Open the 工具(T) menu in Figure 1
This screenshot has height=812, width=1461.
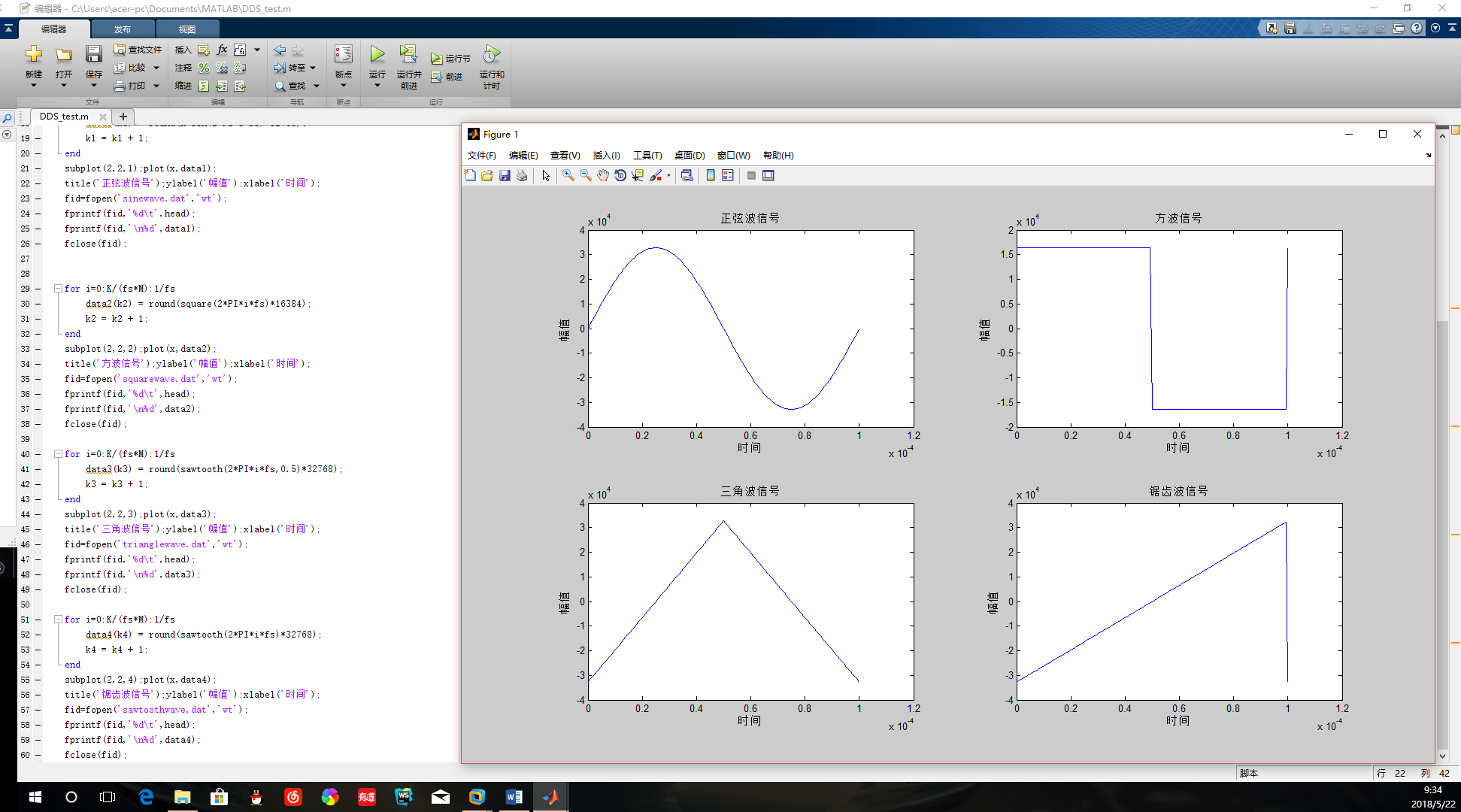pyautogui.click(x=647, y=155)
